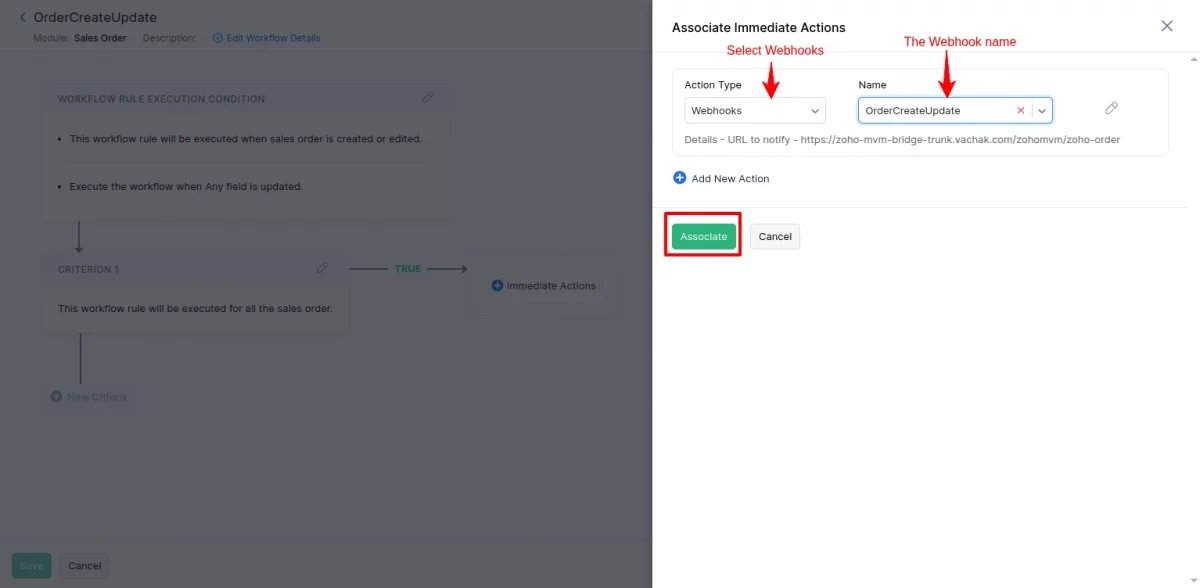Screen dimensions: 1200x588
Task: Edit Criterion 1 pencil icon
Action: (x=322, y=268)
